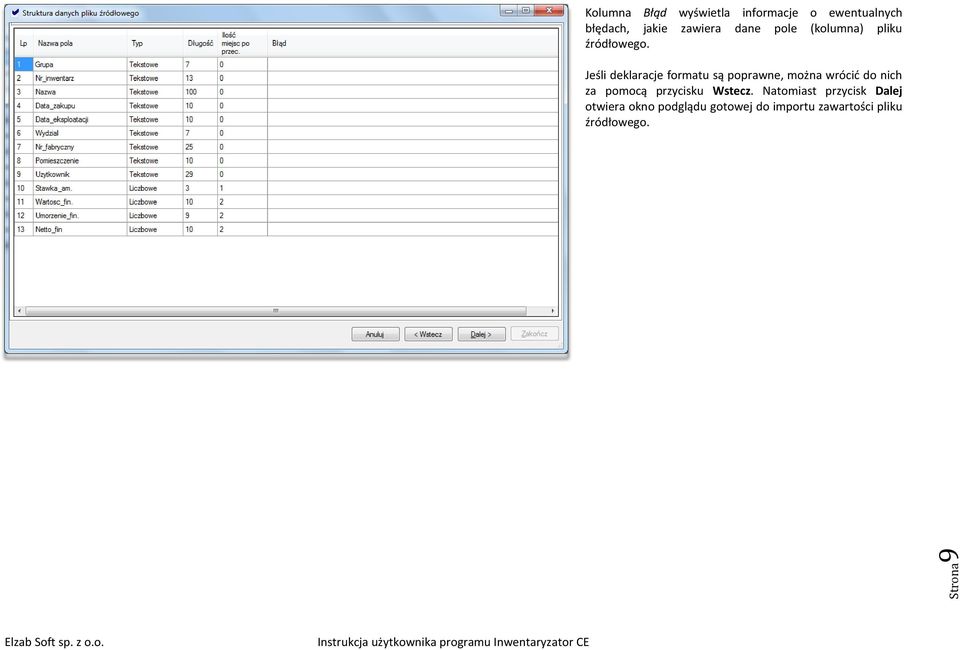Viewport: 960px width, 650px height.
Task: Click the Tekstowe type cell for Grupa
Action: (x=155, y=64)
